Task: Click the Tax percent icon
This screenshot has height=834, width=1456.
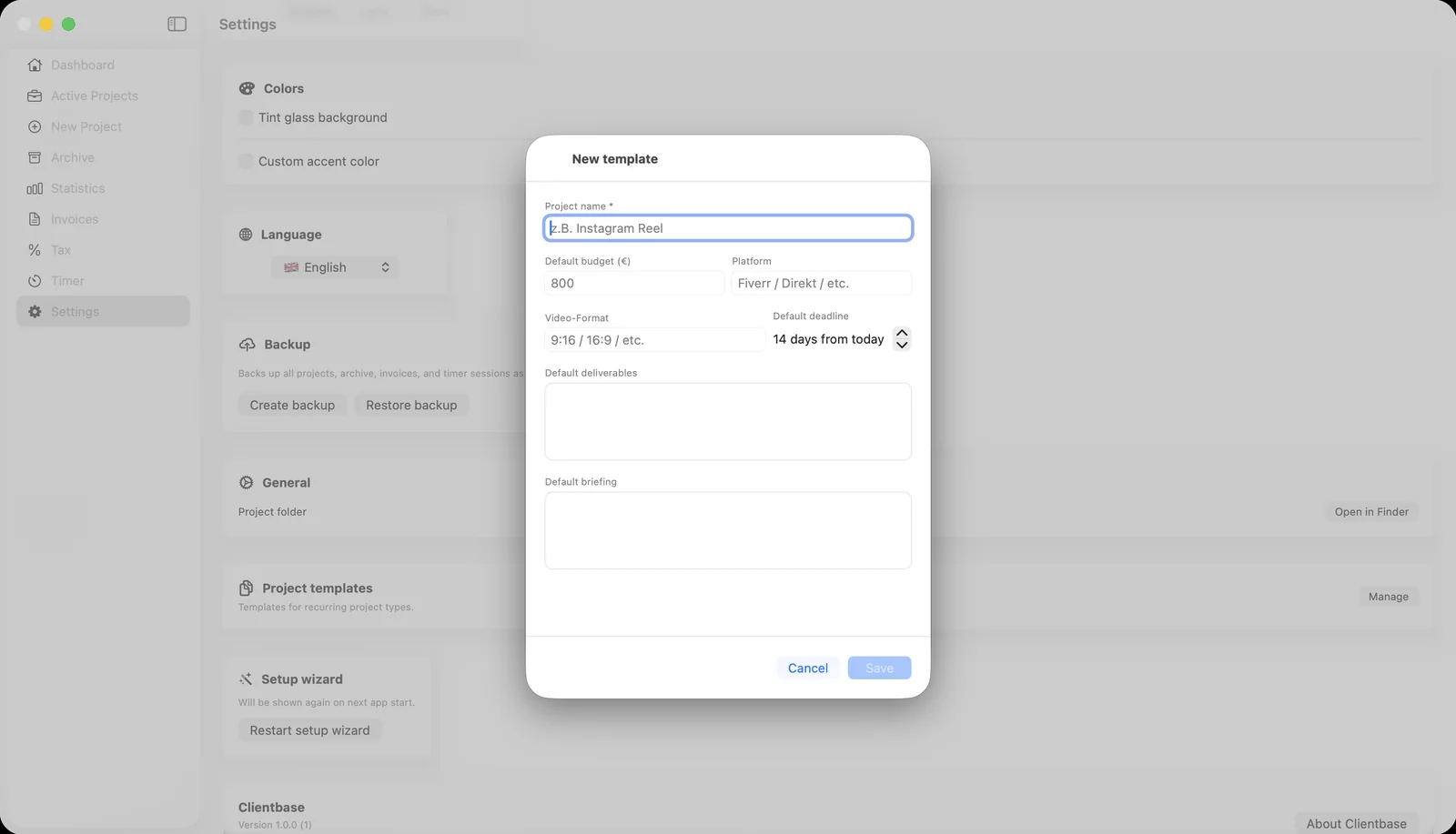Action: pyautogui.click(x=35, y=250)
